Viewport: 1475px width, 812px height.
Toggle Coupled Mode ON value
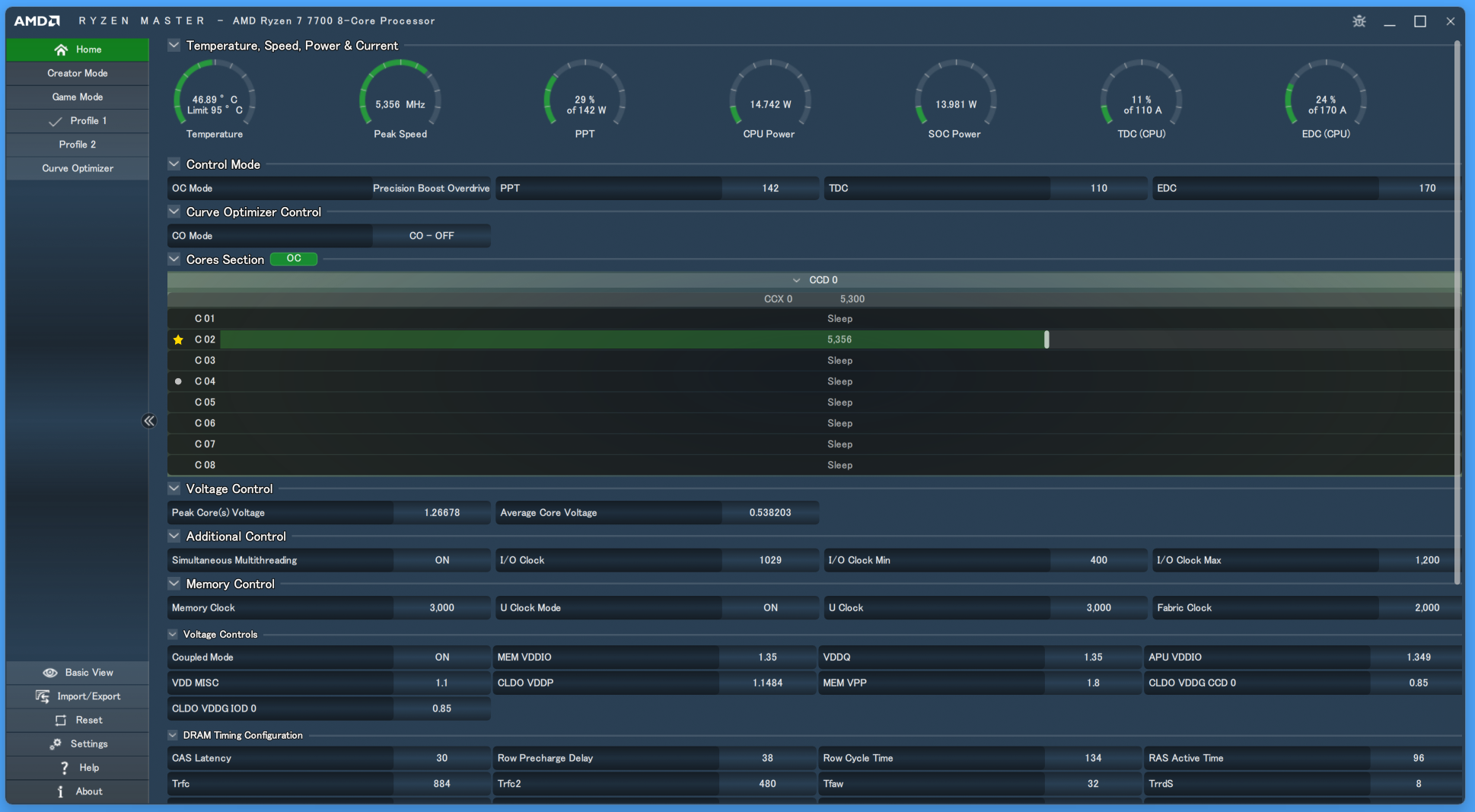pos(442,658)
